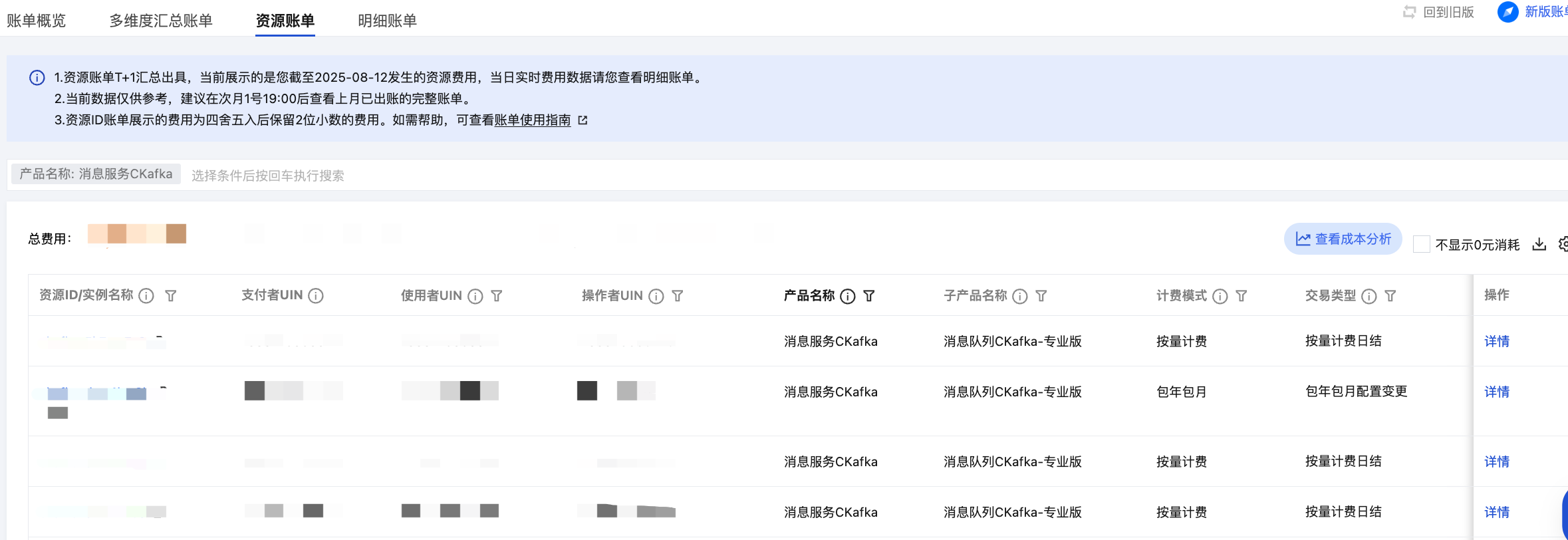Screen dimensions: 1568x540
Task: Click info icon beside 资源ID/实例名称
Action: tap(146, 296)
